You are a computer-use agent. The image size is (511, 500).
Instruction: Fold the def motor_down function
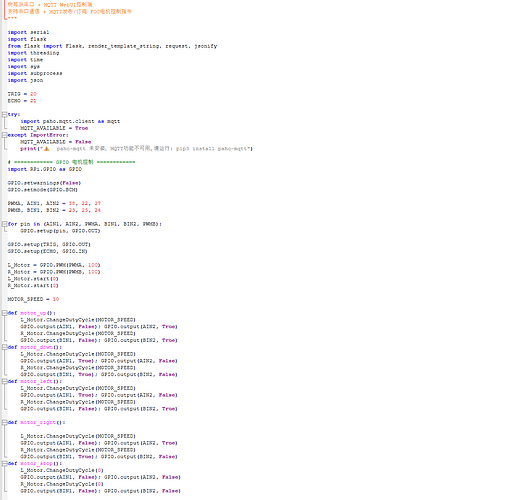point(4,347)
